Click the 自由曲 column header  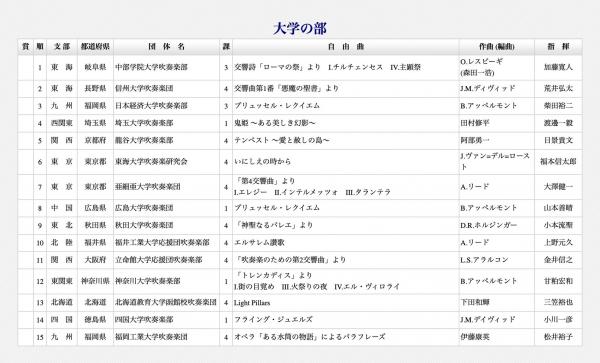(x=346, y=47)
